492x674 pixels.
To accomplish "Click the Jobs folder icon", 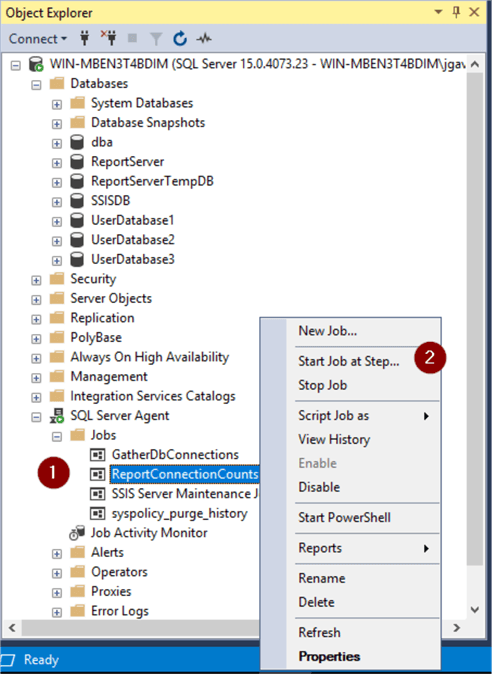I will pos(77,435).
